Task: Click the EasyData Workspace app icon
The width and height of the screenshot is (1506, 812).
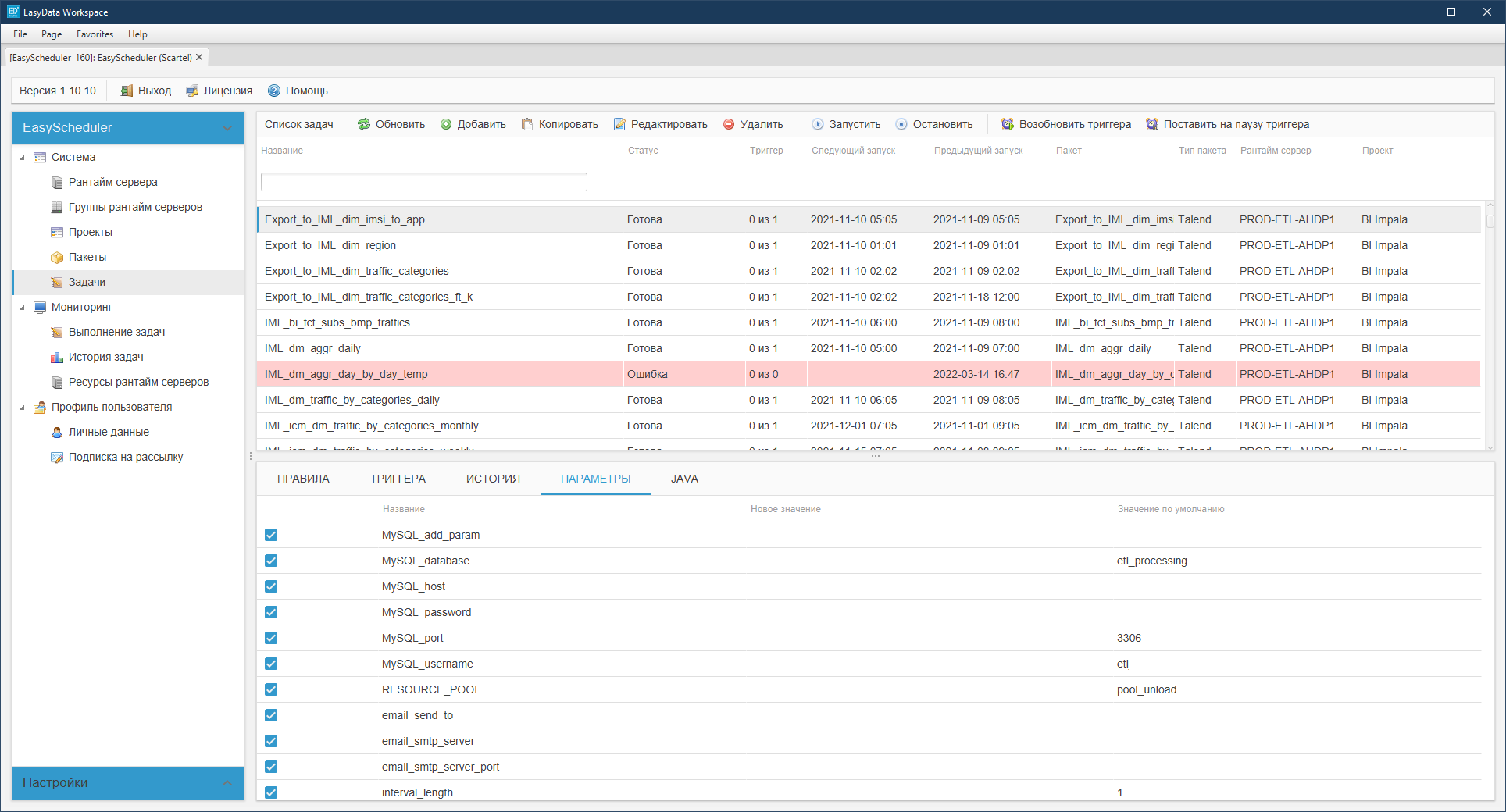Action: tap(12, 12)
